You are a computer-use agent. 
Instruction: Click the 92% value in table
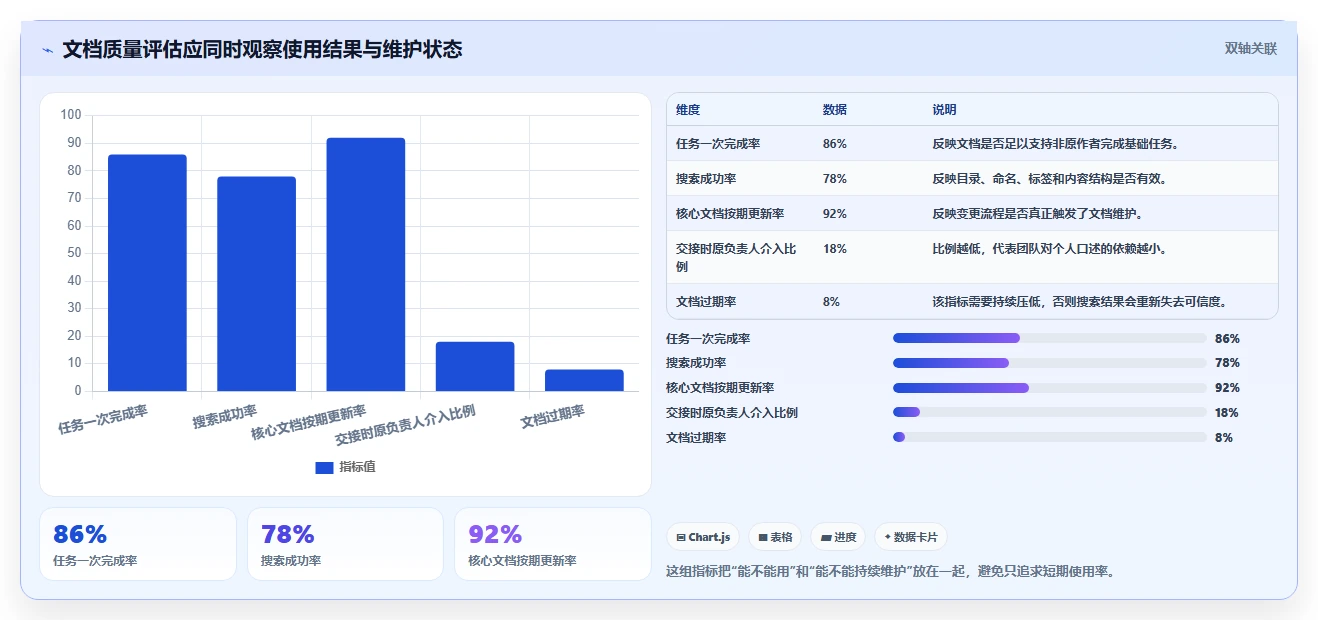coord(835,214)
